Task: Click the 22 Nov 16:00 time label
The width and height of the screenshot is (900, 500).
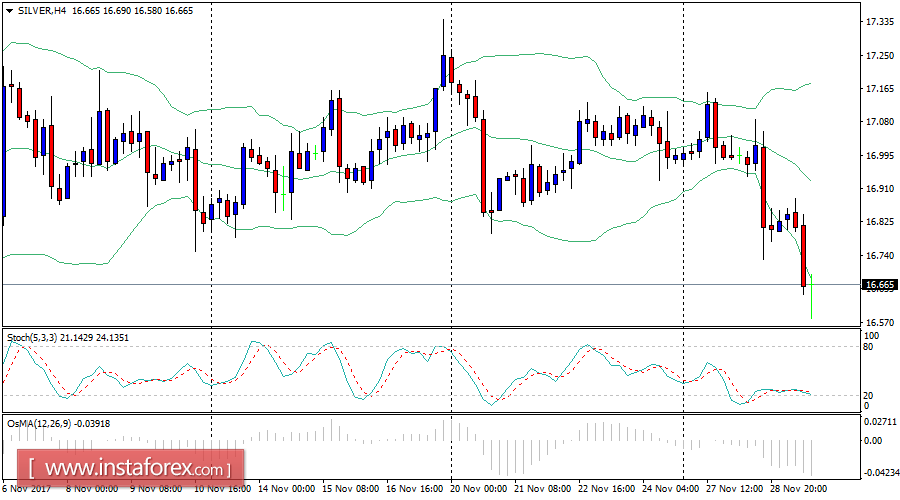Action: tap(606, 489)
